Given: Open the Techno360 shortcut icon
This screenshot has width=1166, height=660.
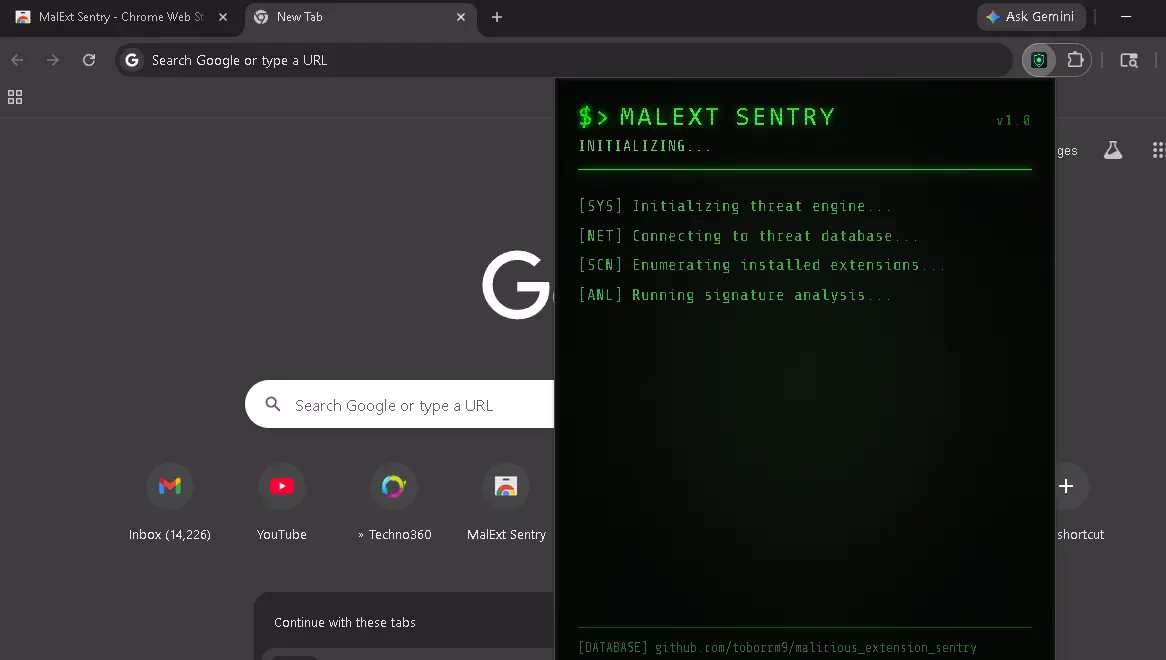Looking at the screenshot, I should pyautogui.click(x=394, y=486).
